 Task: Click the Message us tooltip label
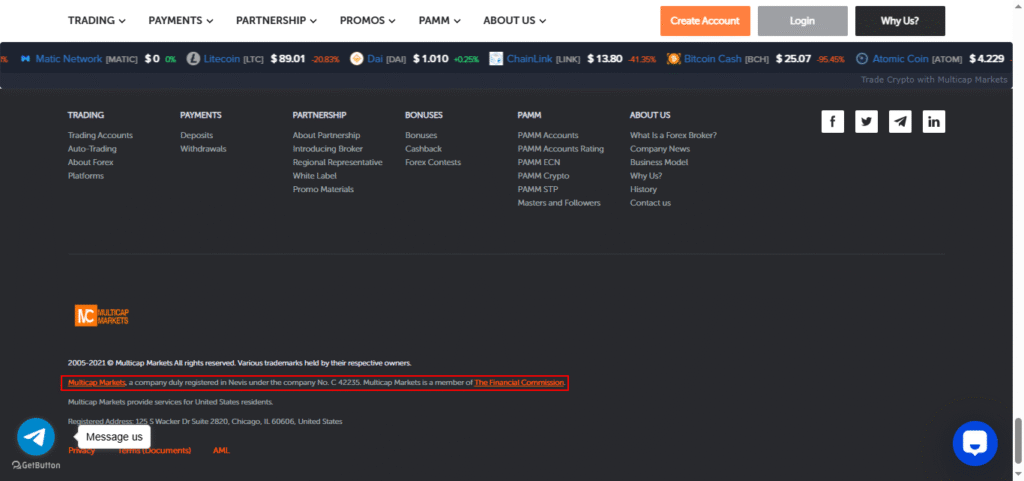(x=114, y=437)
